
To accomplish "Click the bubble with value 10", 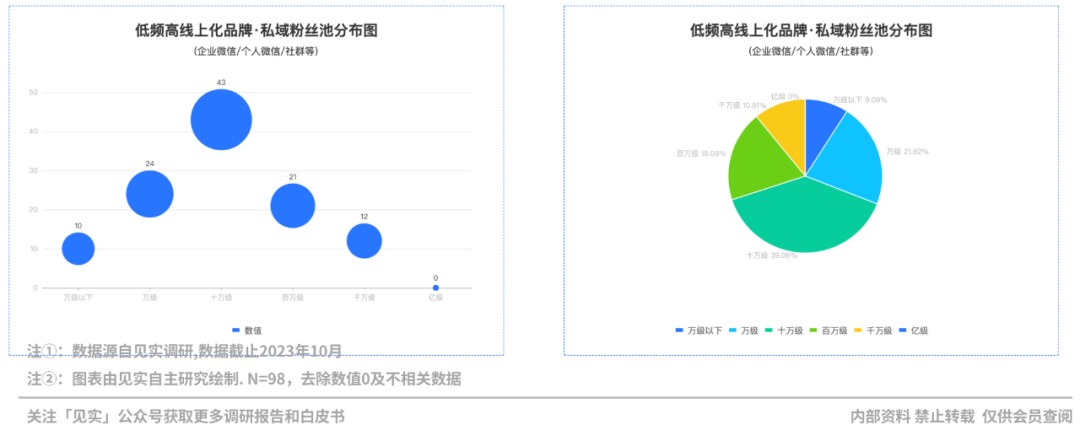I will pyautogui.click(x=78, y=249).
